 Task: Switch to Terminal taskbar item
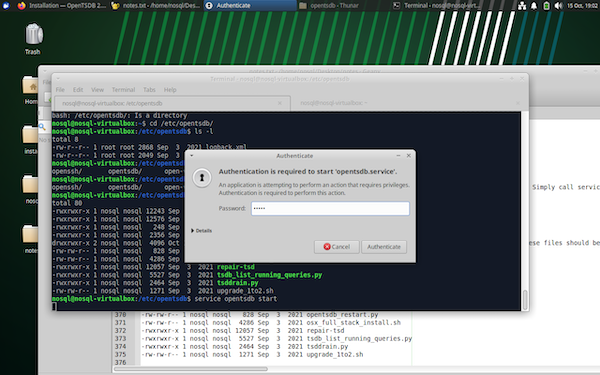tap(437, 5)
